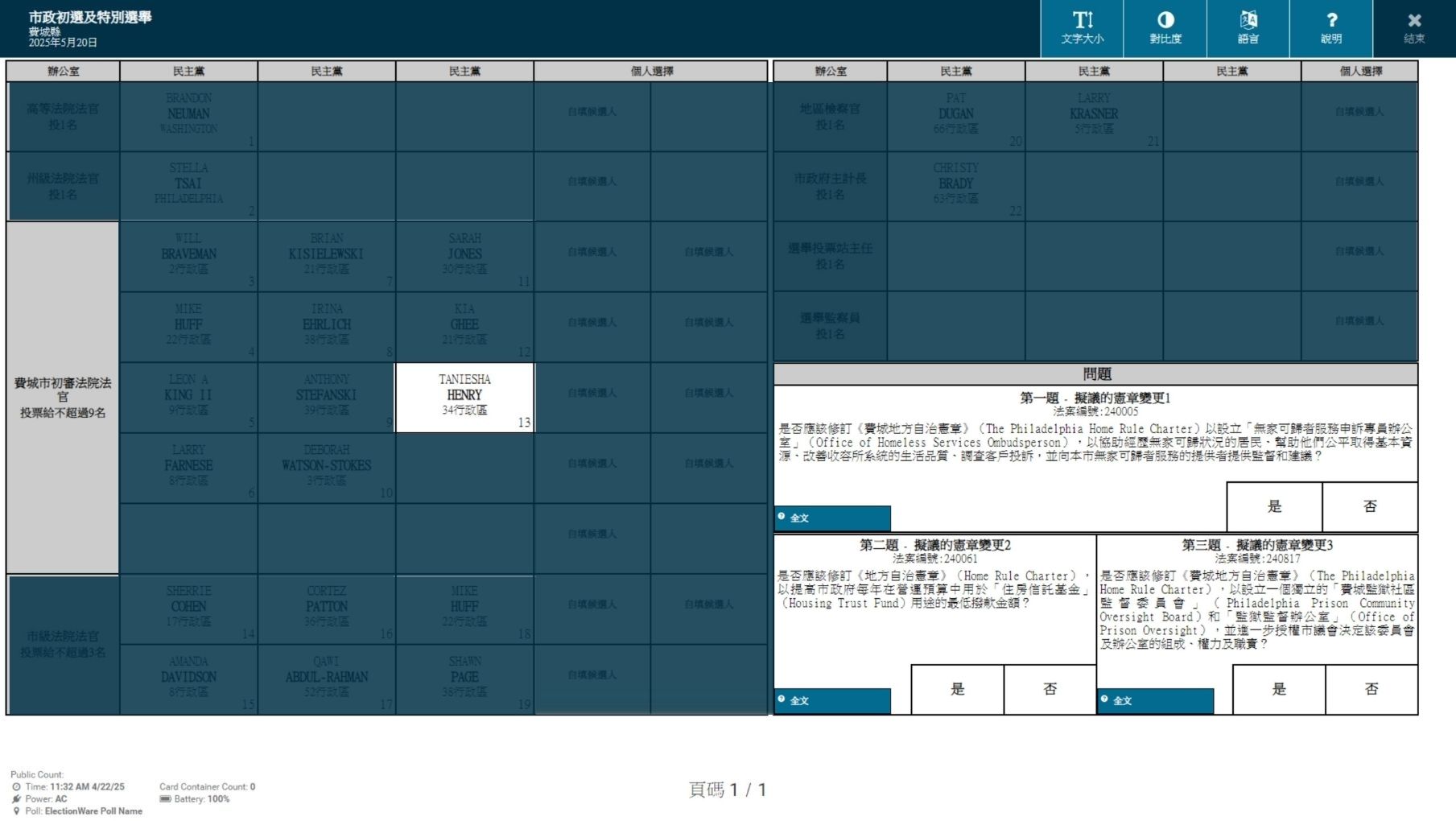Vote No (否) on Question 1
Image resolution: width=1456 pixels, height=821 pixels.
(1370, 506)
